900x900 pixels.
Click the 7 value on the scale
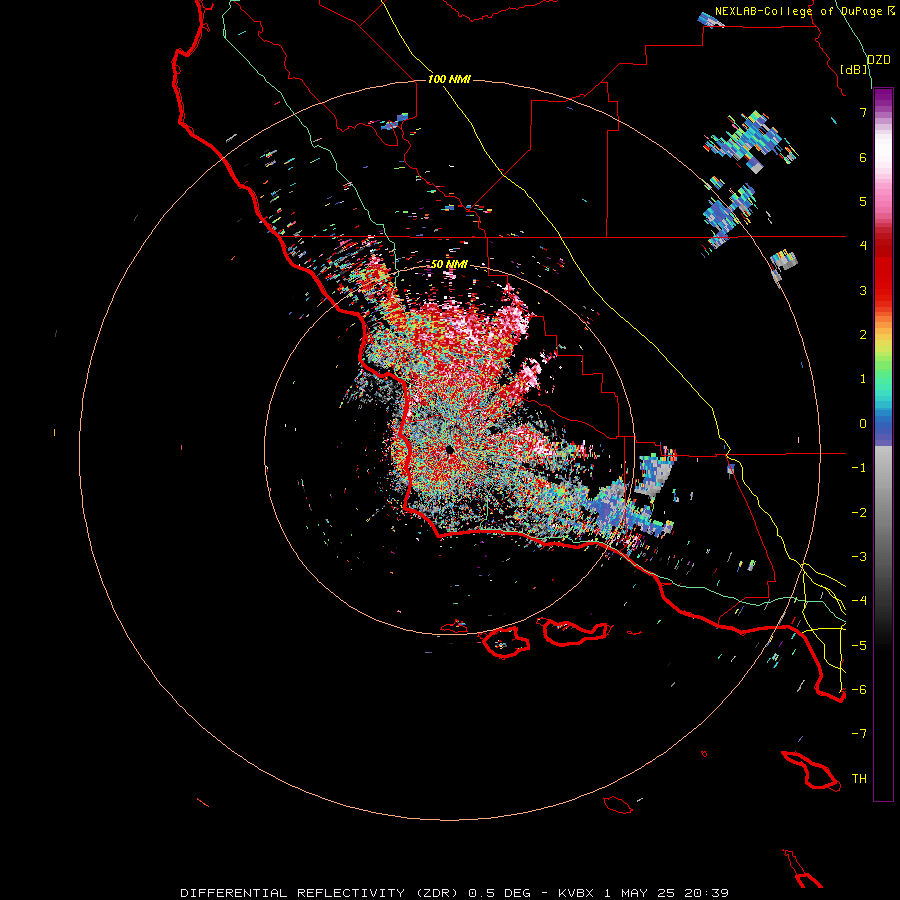[863, 112]
